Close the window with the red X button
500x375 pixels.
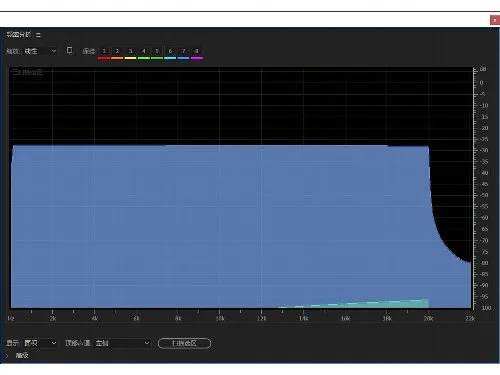[495, 20]
